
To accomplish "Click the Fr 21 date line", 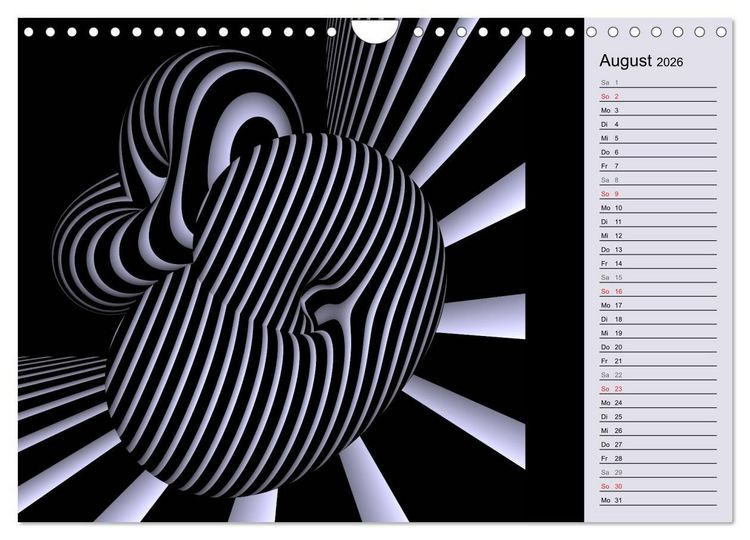I will tap(658, 361).
